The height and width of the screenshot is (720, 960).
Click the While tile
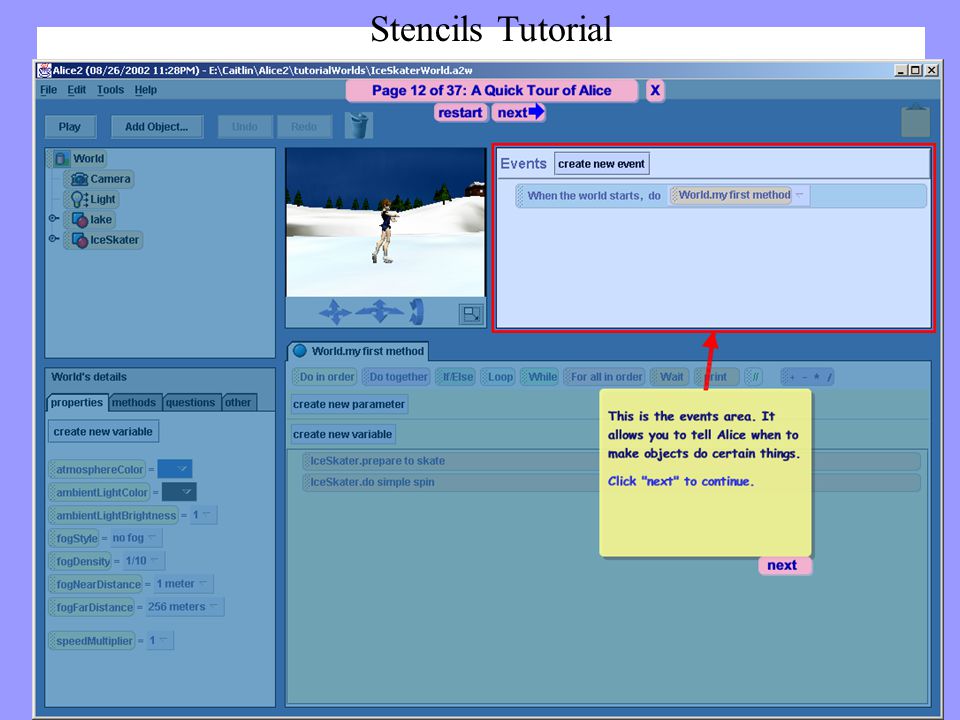(539, 377)
